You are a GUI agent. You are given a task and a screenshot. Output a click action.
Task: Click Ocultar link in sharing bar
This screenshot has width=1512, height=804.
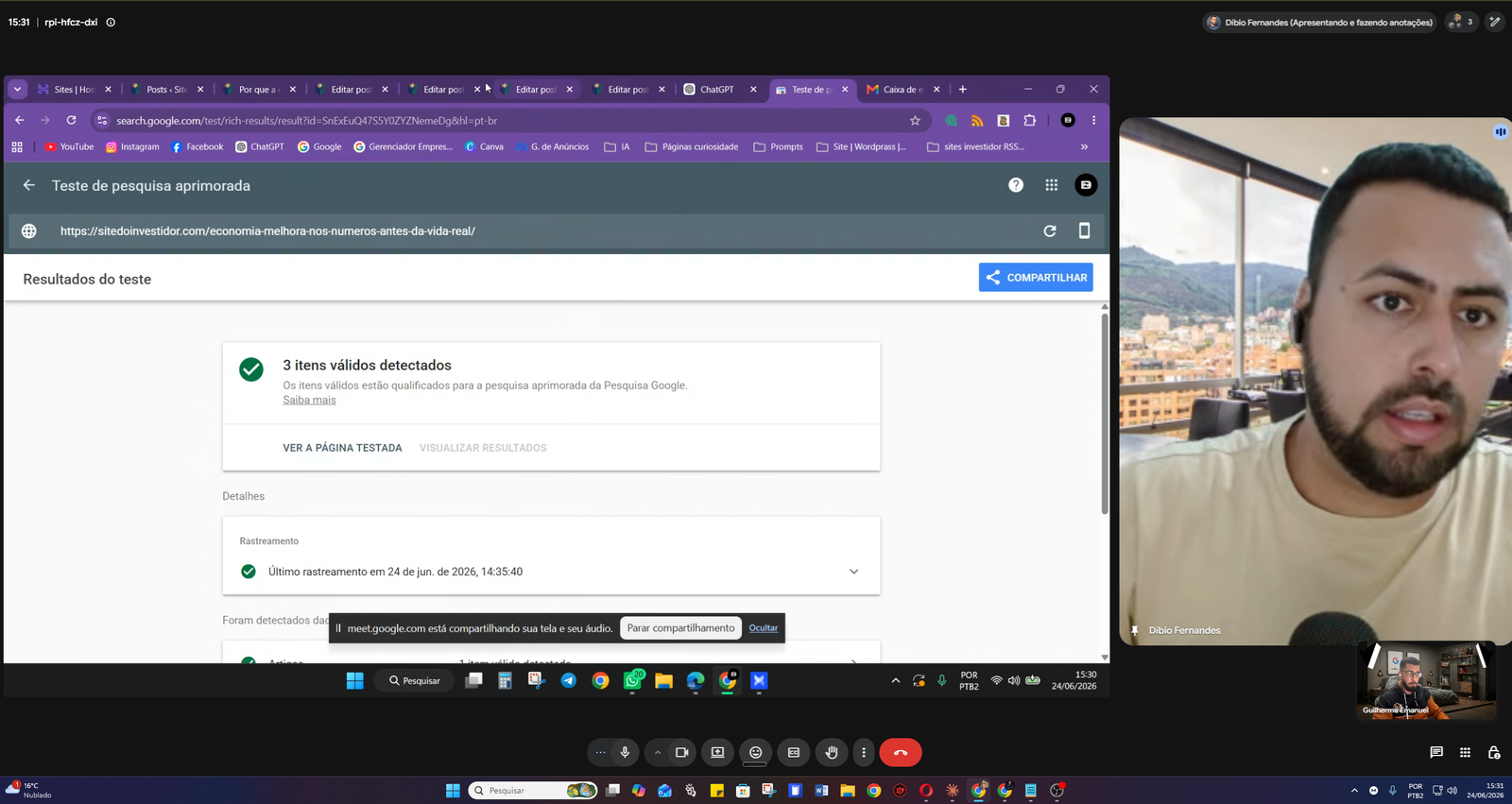(764, 628)
